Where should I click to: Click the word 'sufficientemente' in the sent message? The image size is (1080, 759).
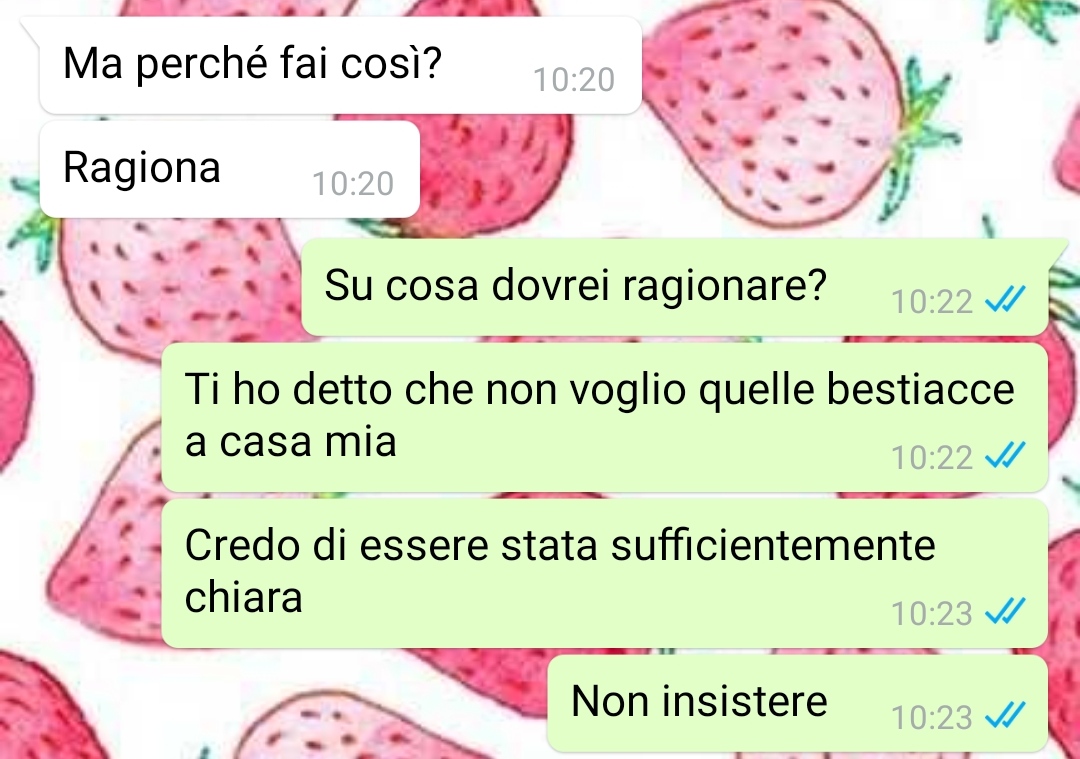(x=773, y=545)
